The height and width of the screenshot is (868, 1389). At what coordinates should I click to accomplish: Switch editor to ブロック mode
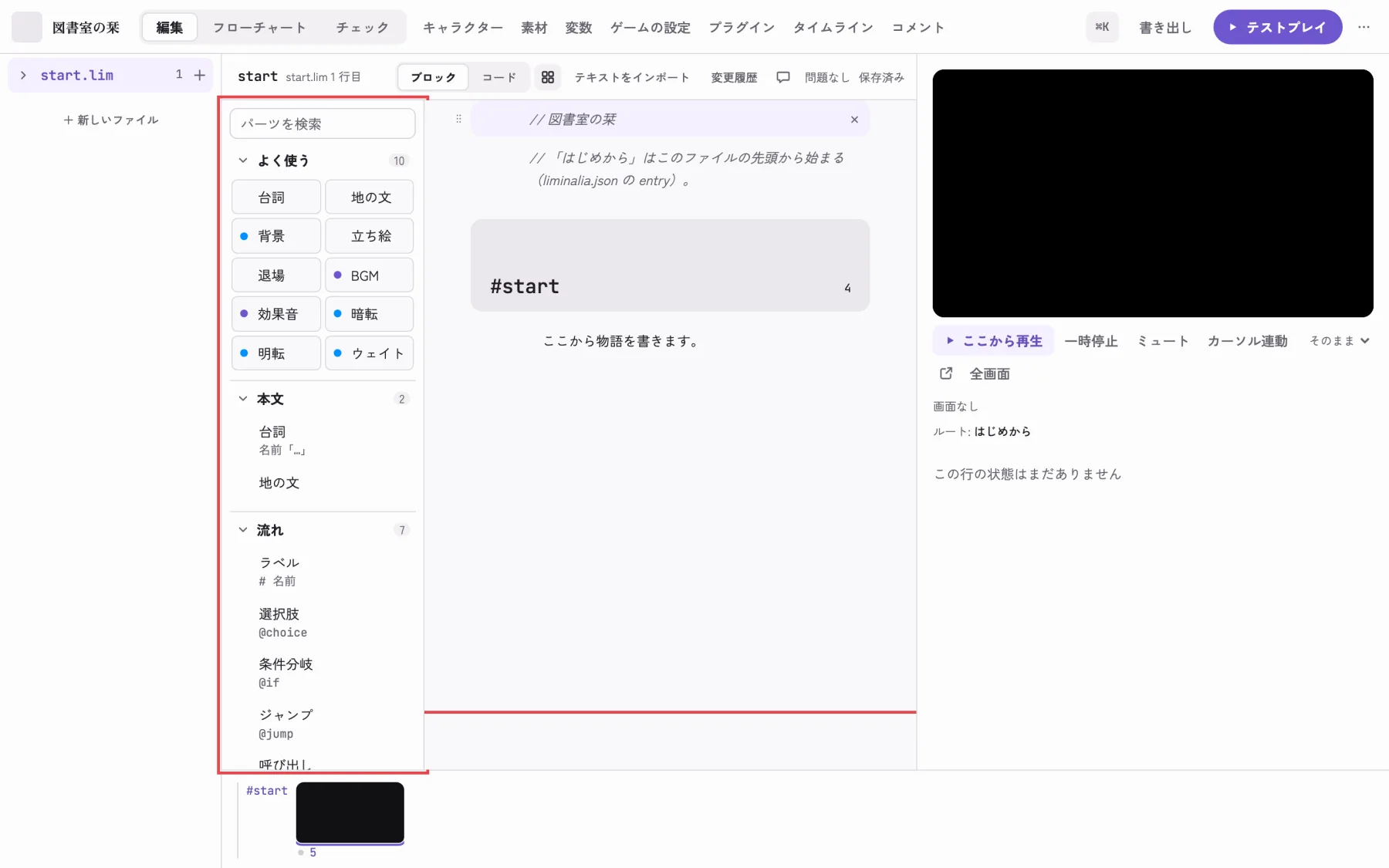[433, 77]
